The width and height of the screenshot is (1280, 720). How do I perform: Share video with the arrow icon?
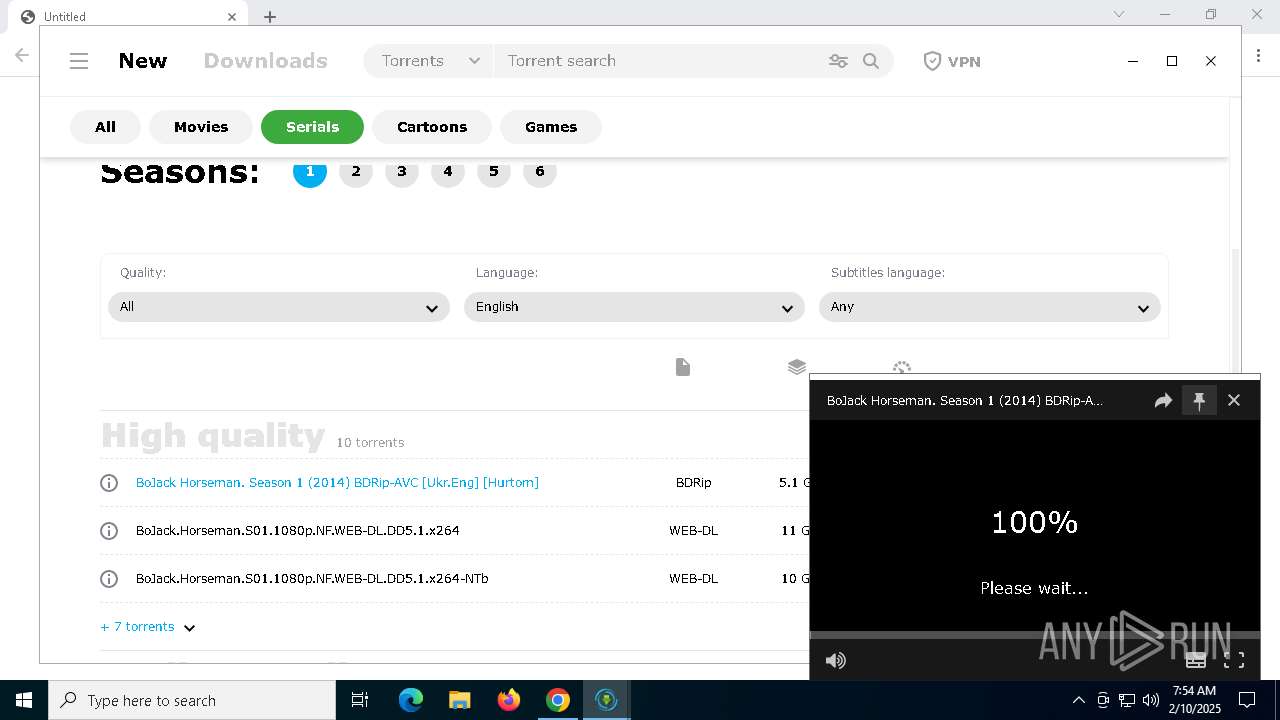pyautogui.click(x=1163, y=400)
